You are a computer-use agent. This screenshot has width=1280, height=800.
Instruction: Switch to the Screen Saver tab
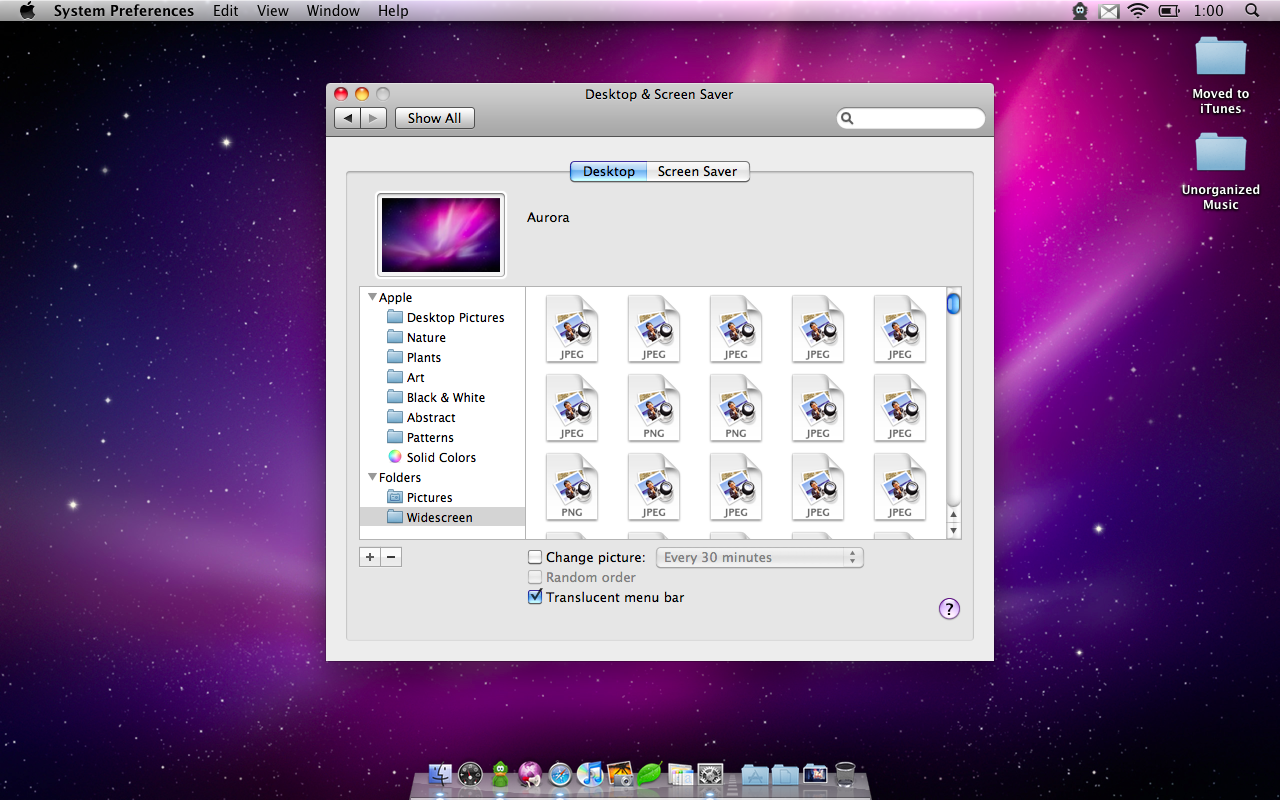(698, 171)
